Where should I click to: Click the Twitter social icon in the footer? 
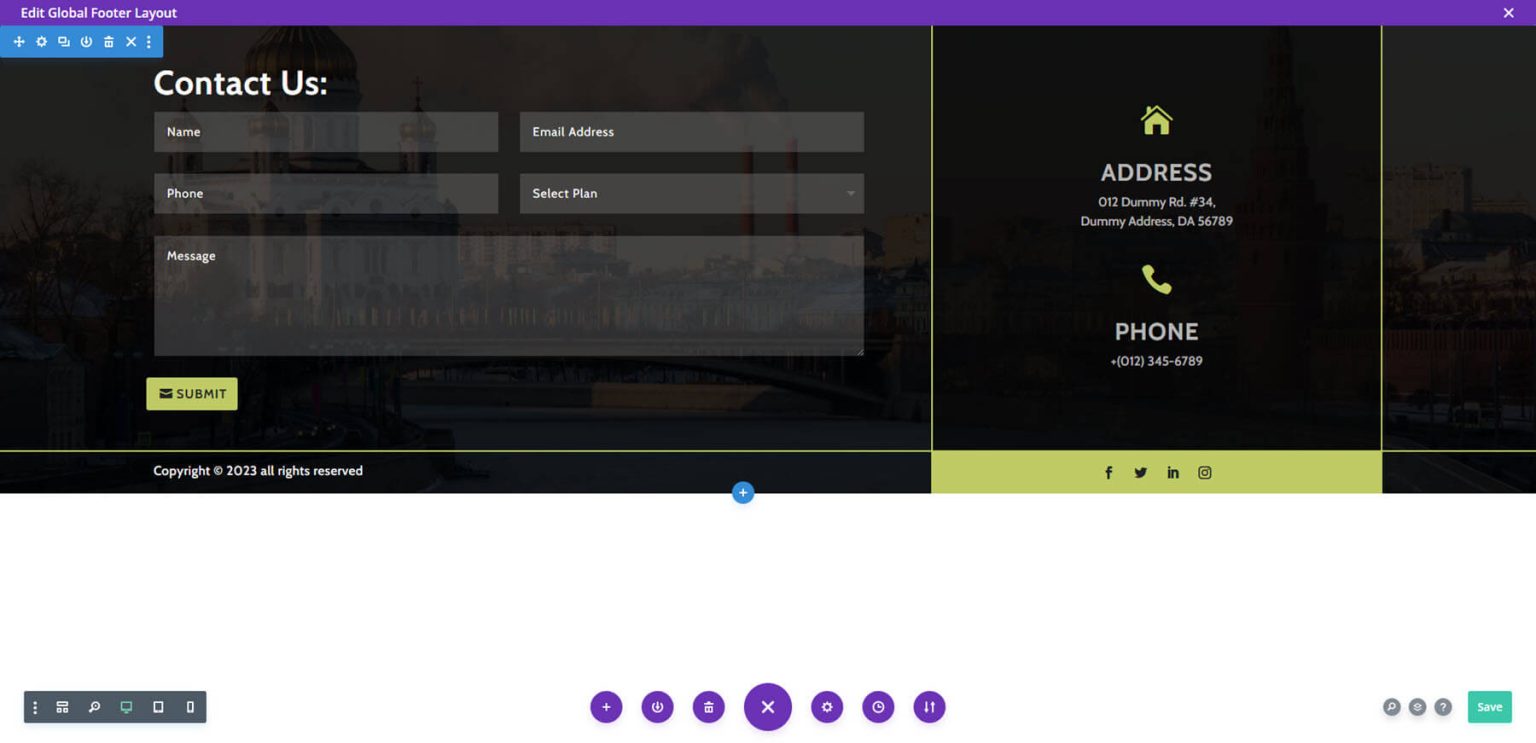[x=1140, y=472]
